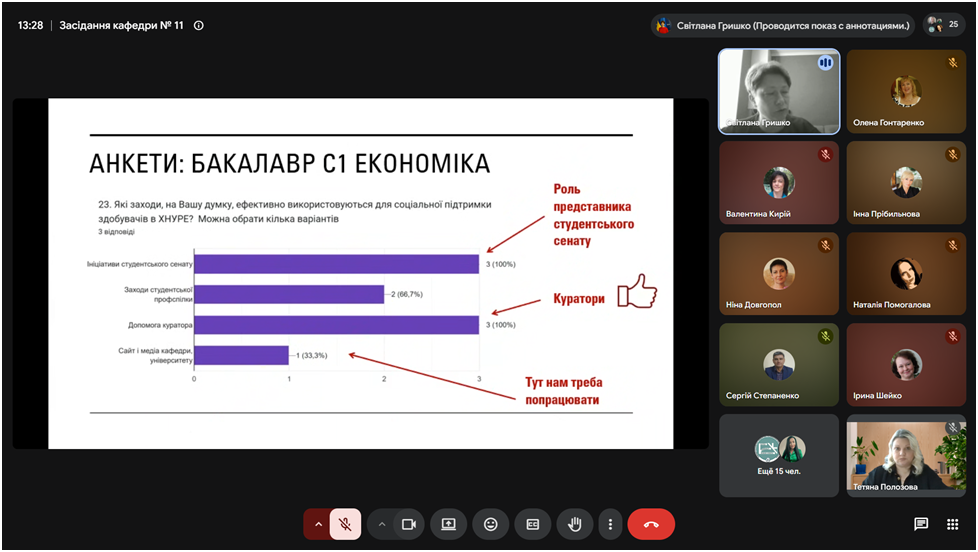Open the chat panel
Viewport: 978px width, 552px height.
click(921, 524)
